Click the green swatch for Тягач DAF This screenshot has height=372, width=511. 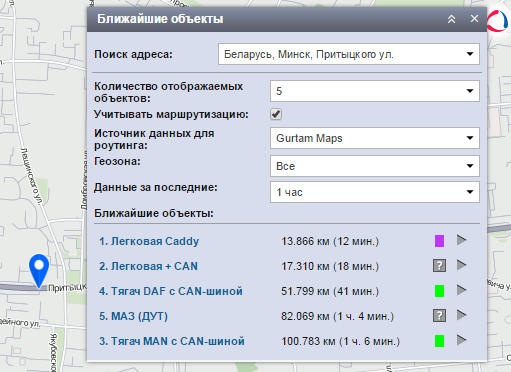click(x=439, y=291)
